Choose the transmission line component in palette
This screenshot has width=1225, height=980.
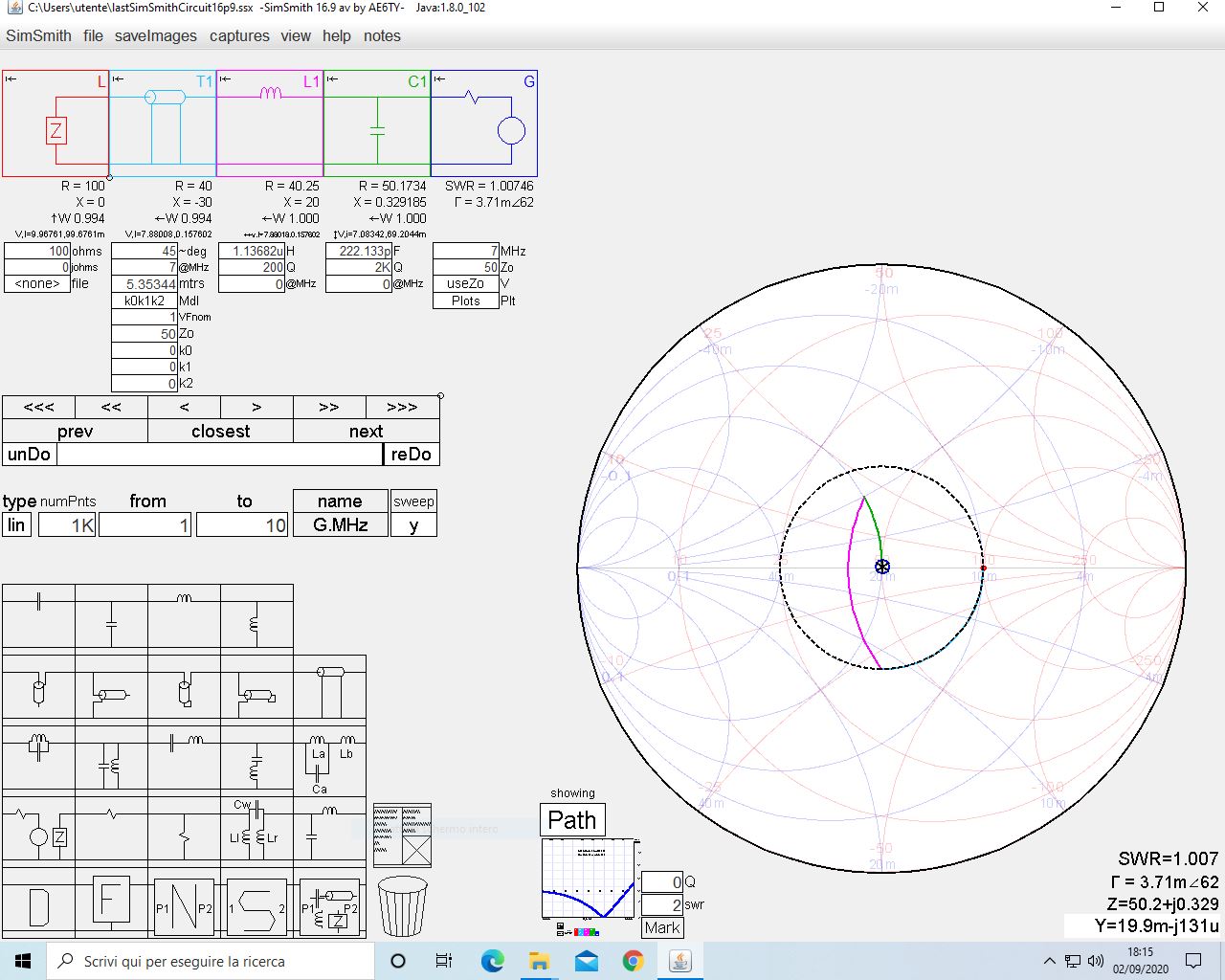329,690
